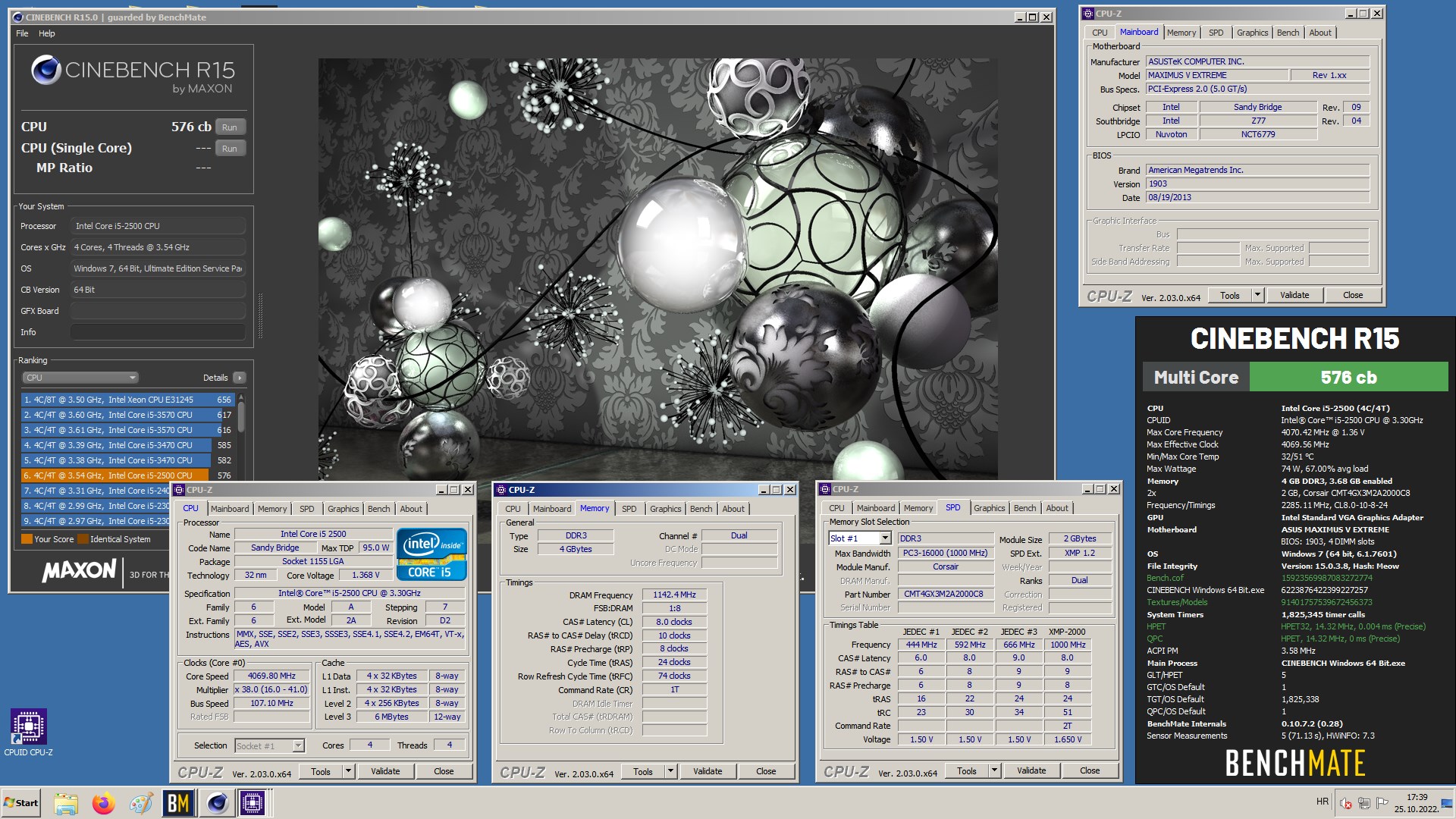Select ranking row 4C/4T @ 3.60 GHz i5-3570
Image resolution: width=1456 pixels, height=819 pixels.
coord(127,415)
